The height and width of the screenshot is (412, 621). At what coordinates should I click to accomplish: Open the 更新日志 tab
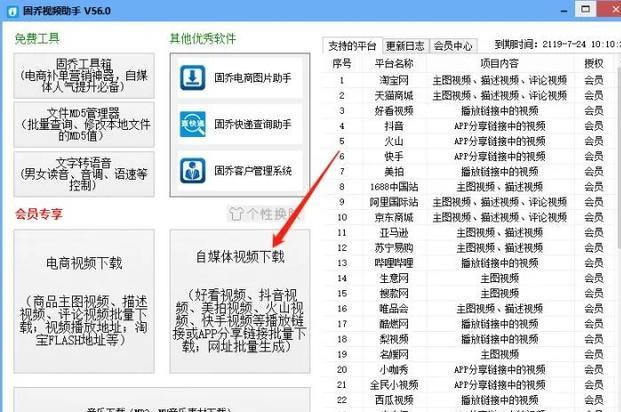[405, 46]
